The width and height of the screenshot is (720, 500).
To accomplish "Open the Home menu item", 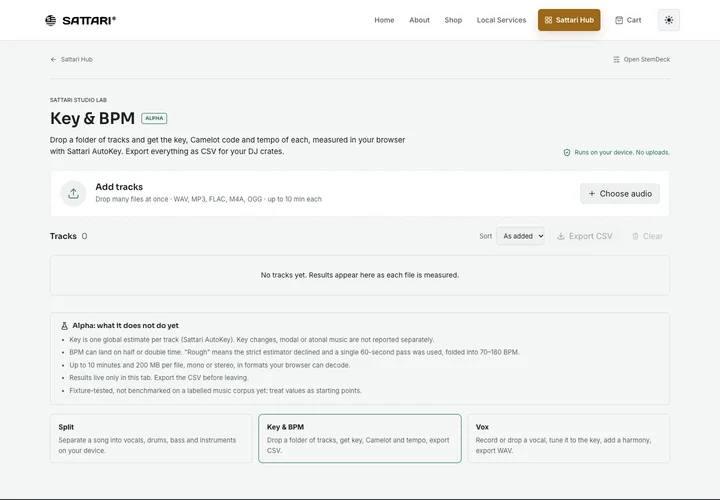I will (384, 20).
